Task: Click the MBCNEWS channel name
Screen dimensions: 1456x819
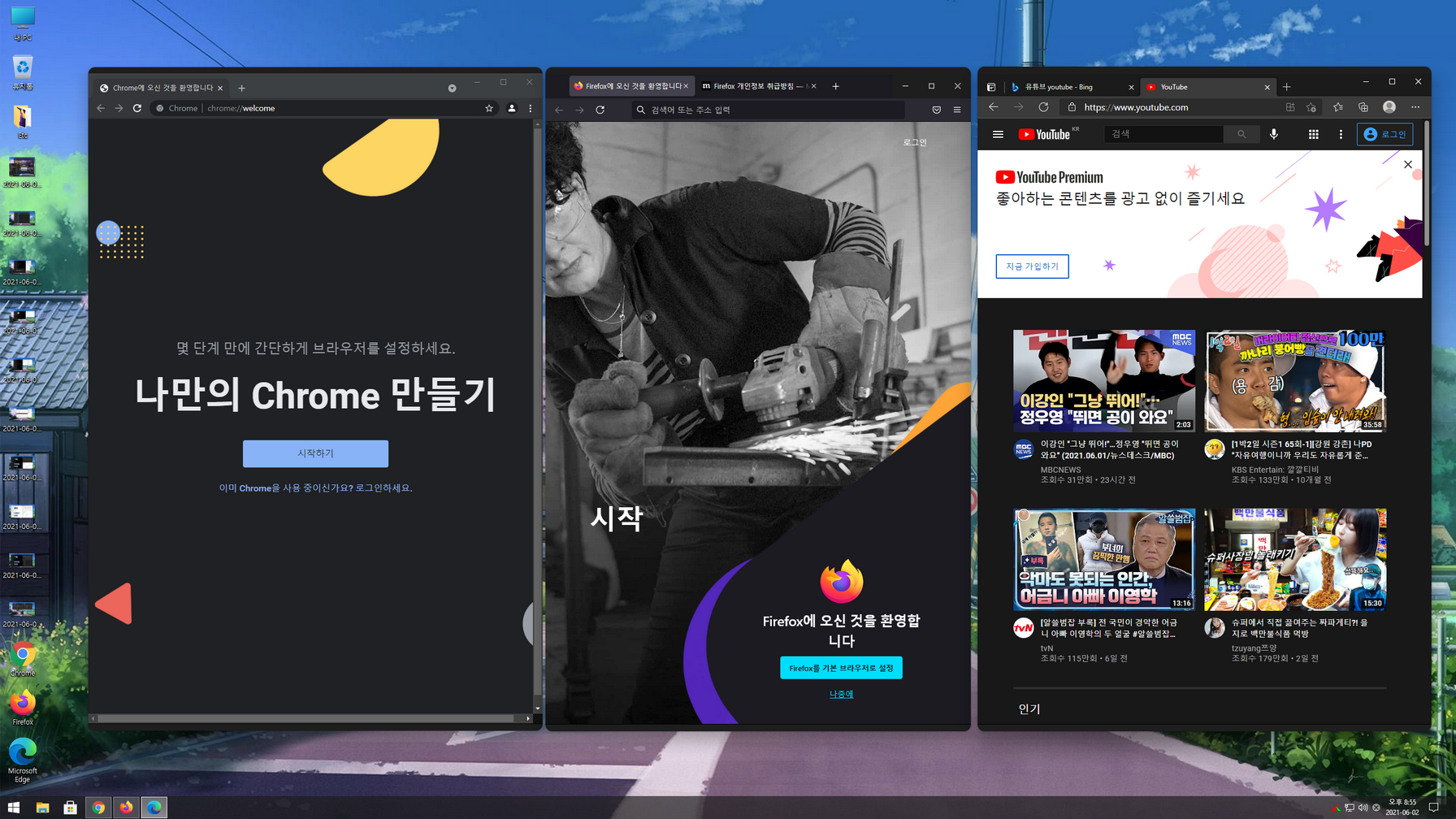Action: (x=1060, y=470)
